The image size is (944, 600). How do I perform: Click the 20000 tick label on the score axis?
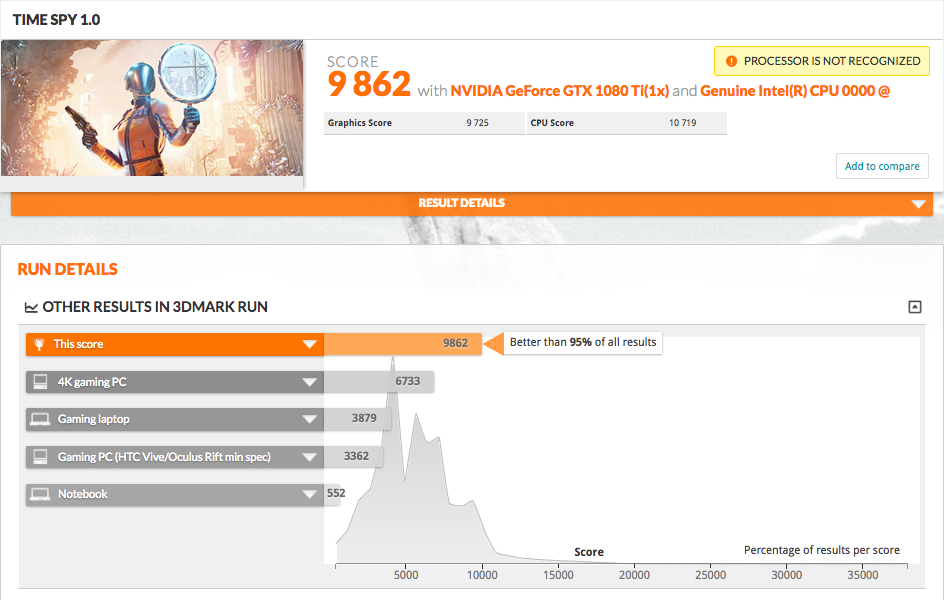635,575
